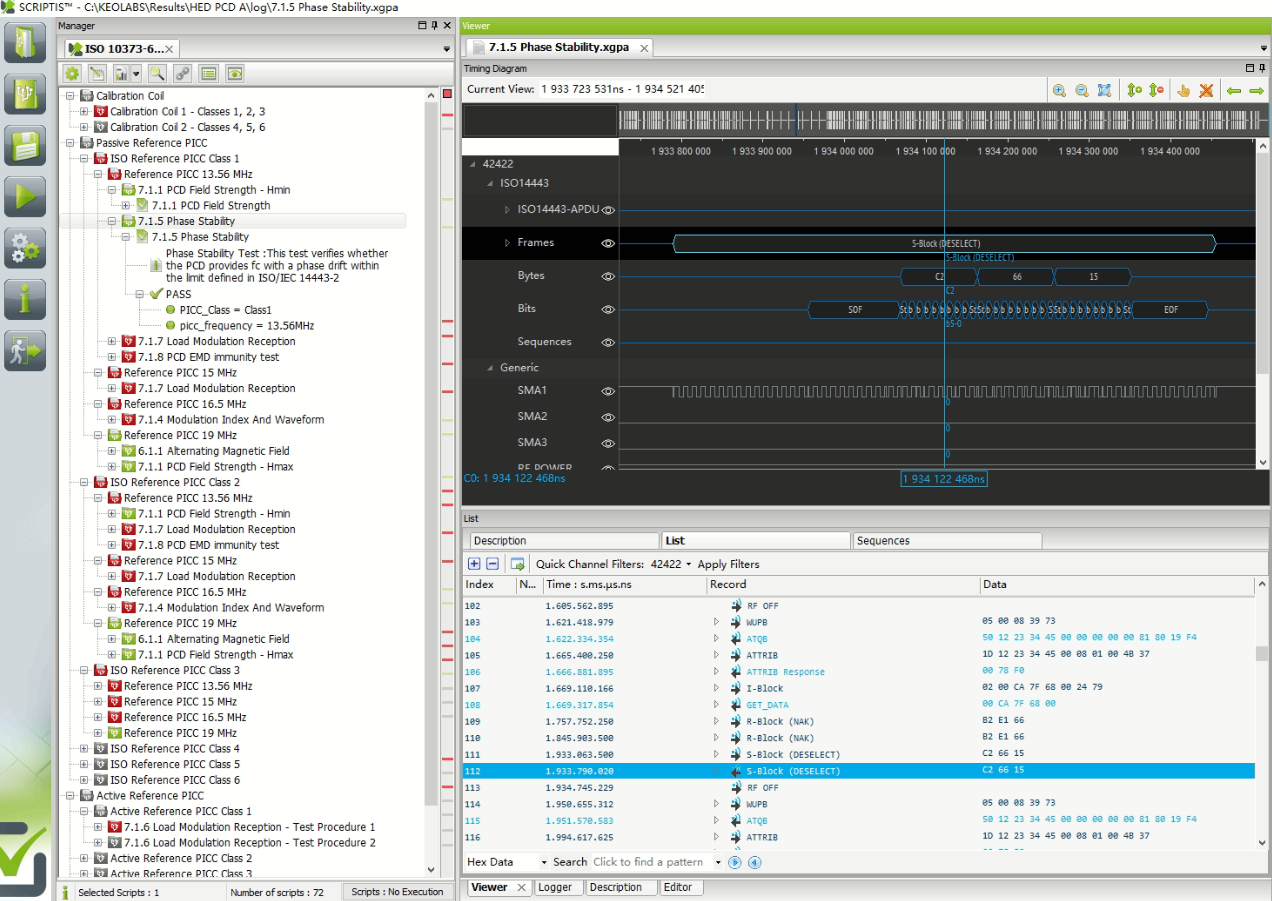The height and width of the screenshot is (901, 1272).
Task: Expand Calibration Coil 1 - Classes 1, 2, 3
Action: point(84,112)
